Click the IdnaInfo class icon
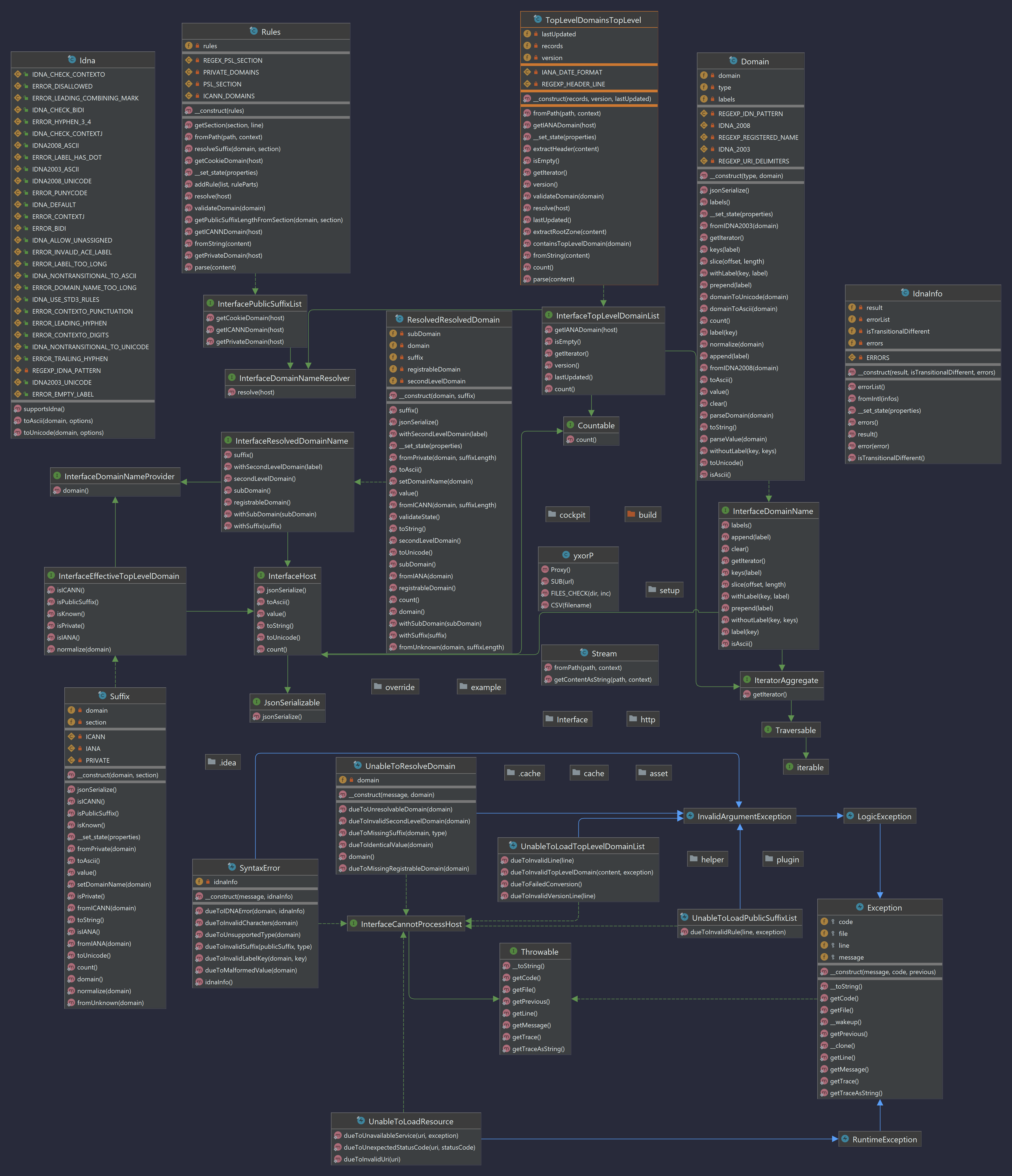The width and height of the screenshot is (1012, 1176). [905, 293]
